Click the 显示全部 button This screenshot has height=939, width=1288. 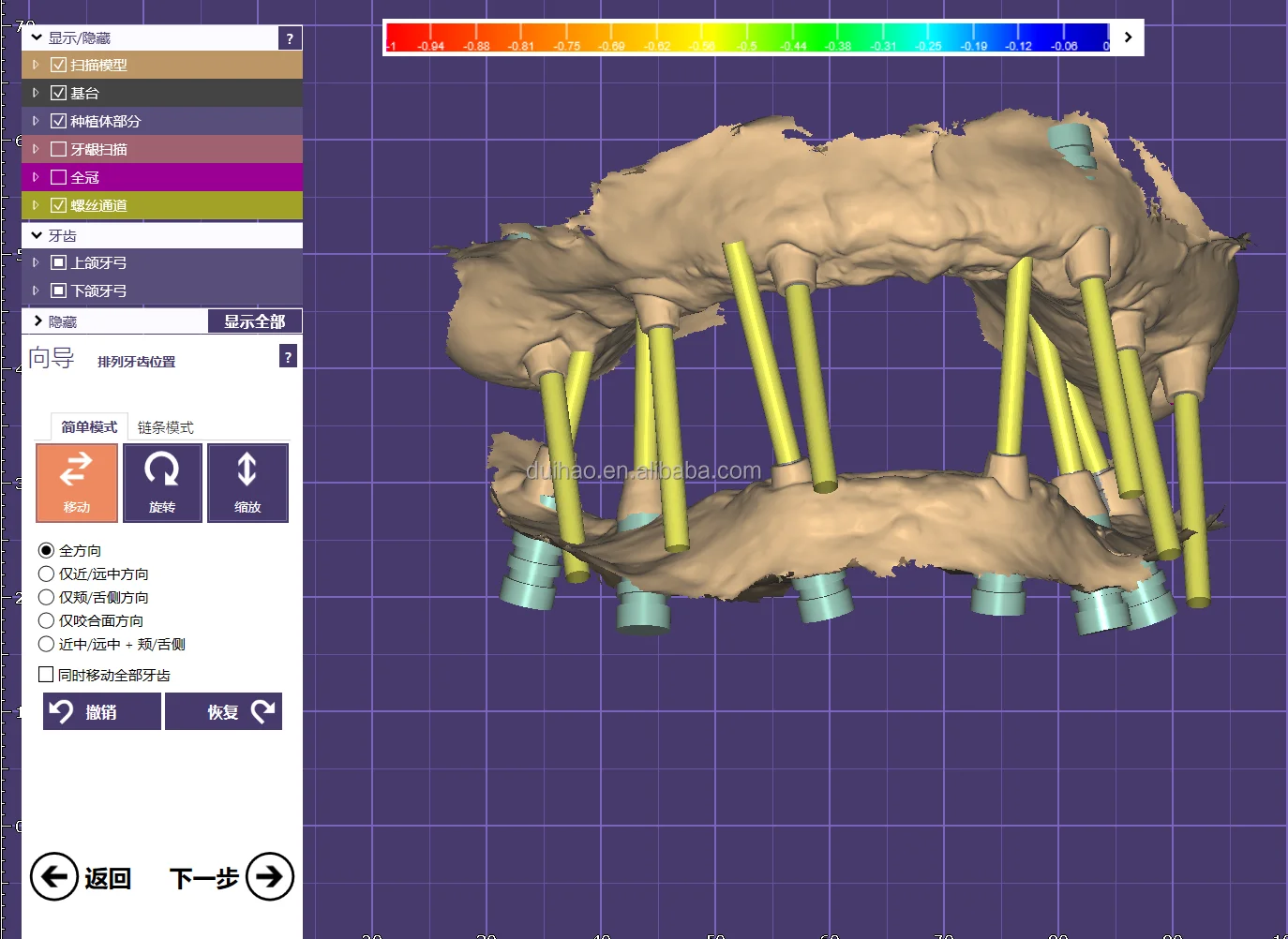tap(255, 321)
